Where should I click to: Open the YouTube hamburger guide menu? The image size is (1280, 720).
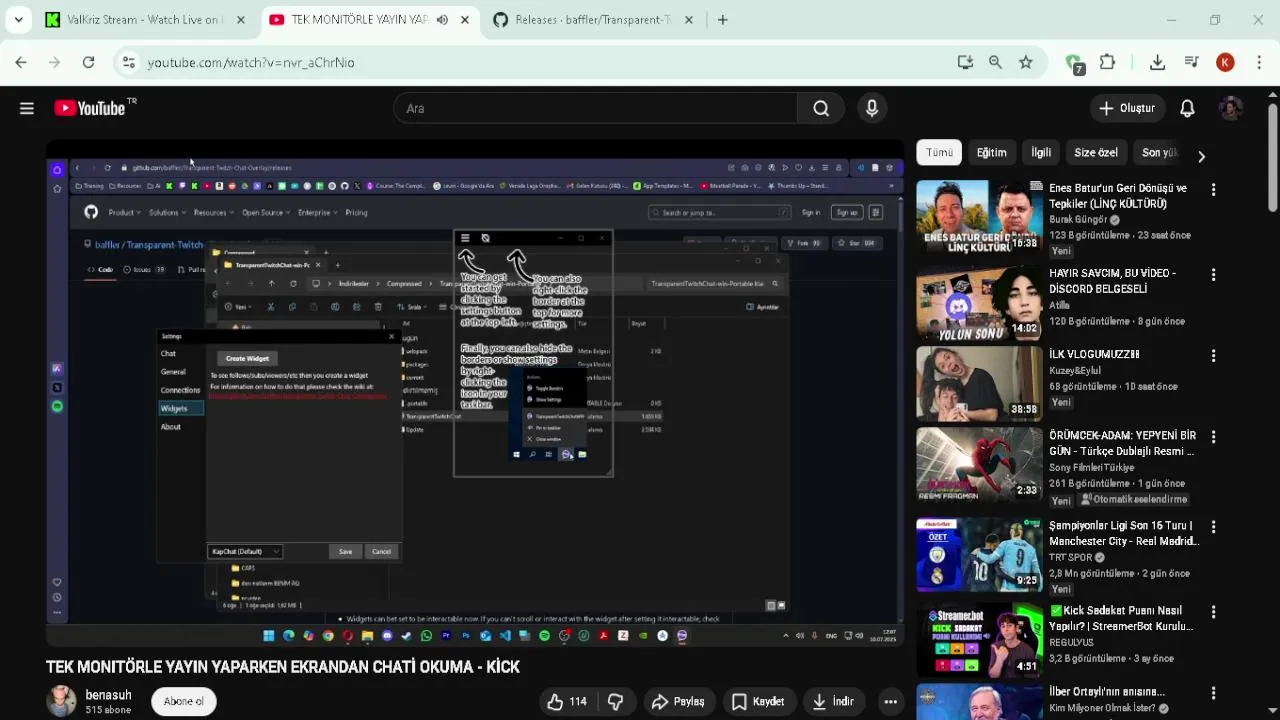click(x=27, y=108)
